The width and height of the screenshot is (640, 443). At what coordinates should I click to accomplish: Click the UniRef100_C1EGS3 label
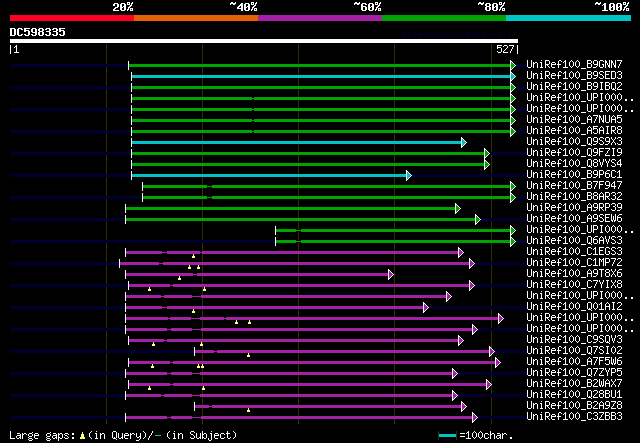coord(574,252)
